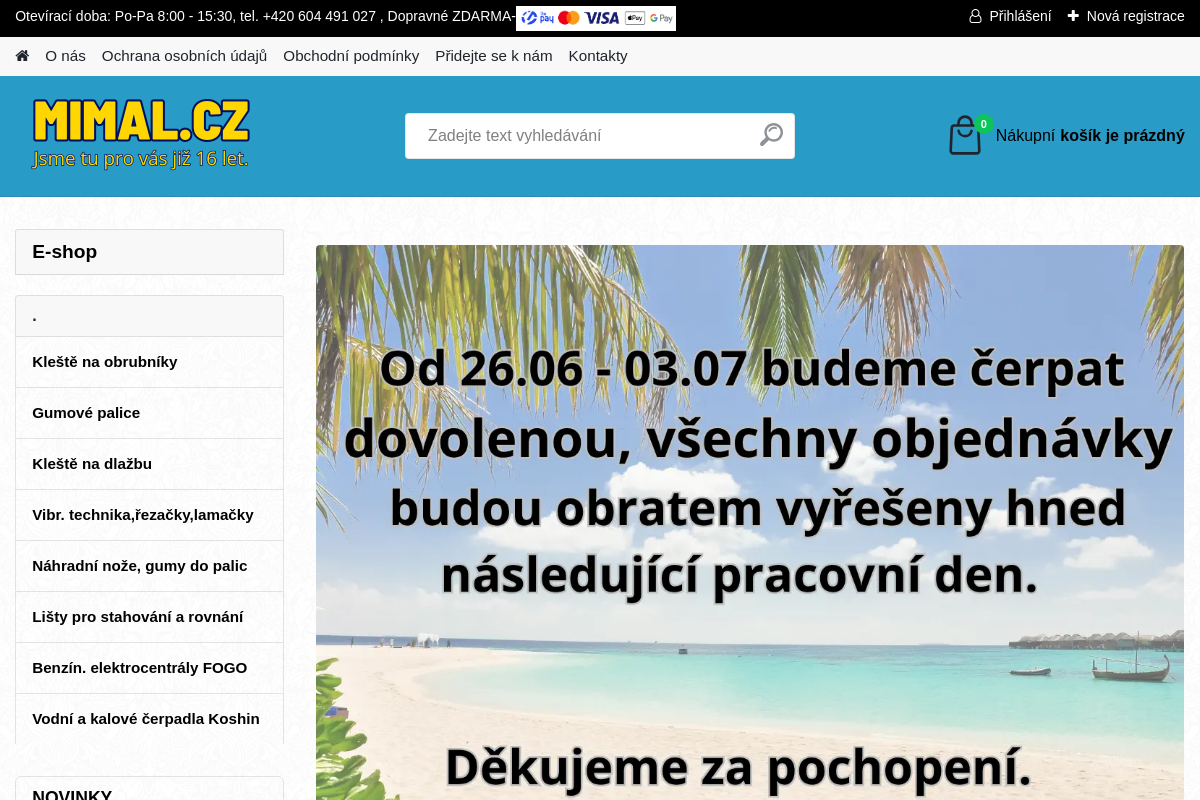Click the MIMAL.CZ logo
The height and width of the screenshot is (800, 1200).
point(141,134)
